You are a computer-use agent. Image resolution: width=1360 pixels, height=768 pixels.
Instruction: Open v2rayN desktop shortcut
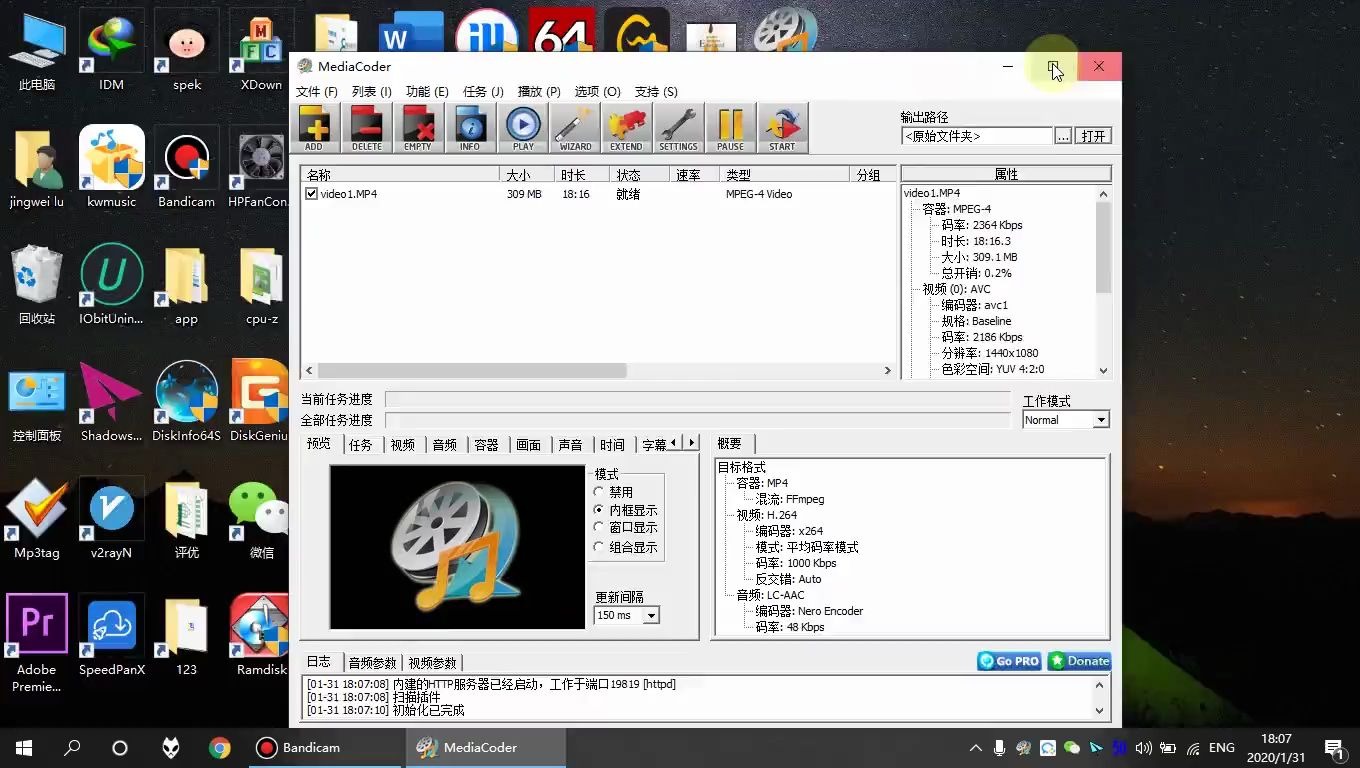111,519
